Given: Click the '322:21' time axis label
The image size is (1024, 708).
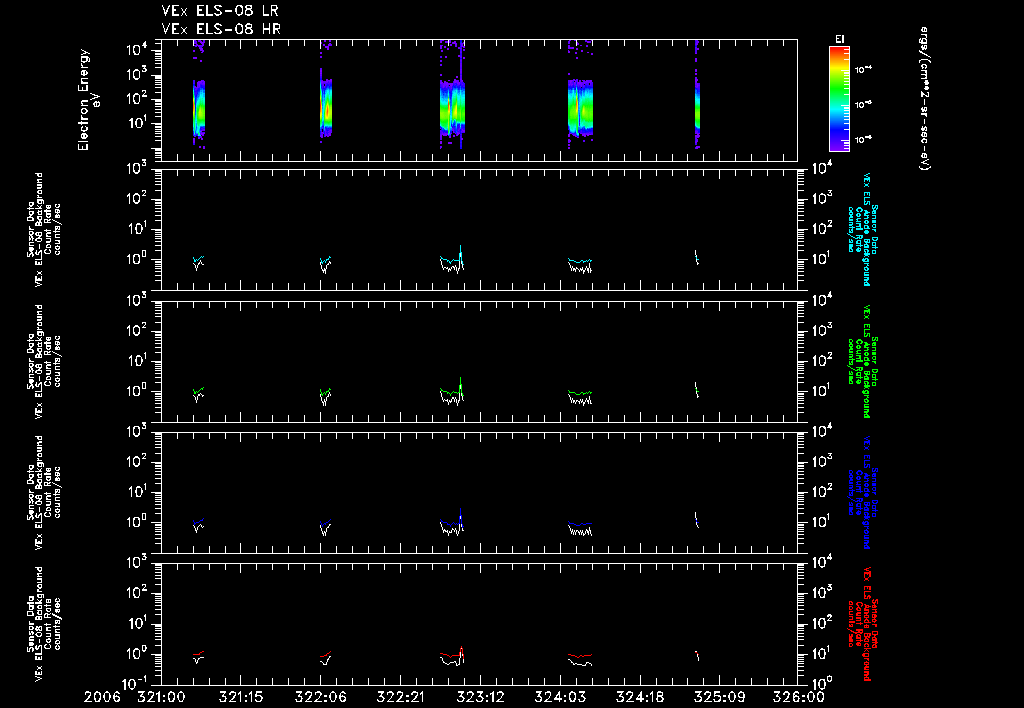Looking at the screenshot, I should 400,698.
